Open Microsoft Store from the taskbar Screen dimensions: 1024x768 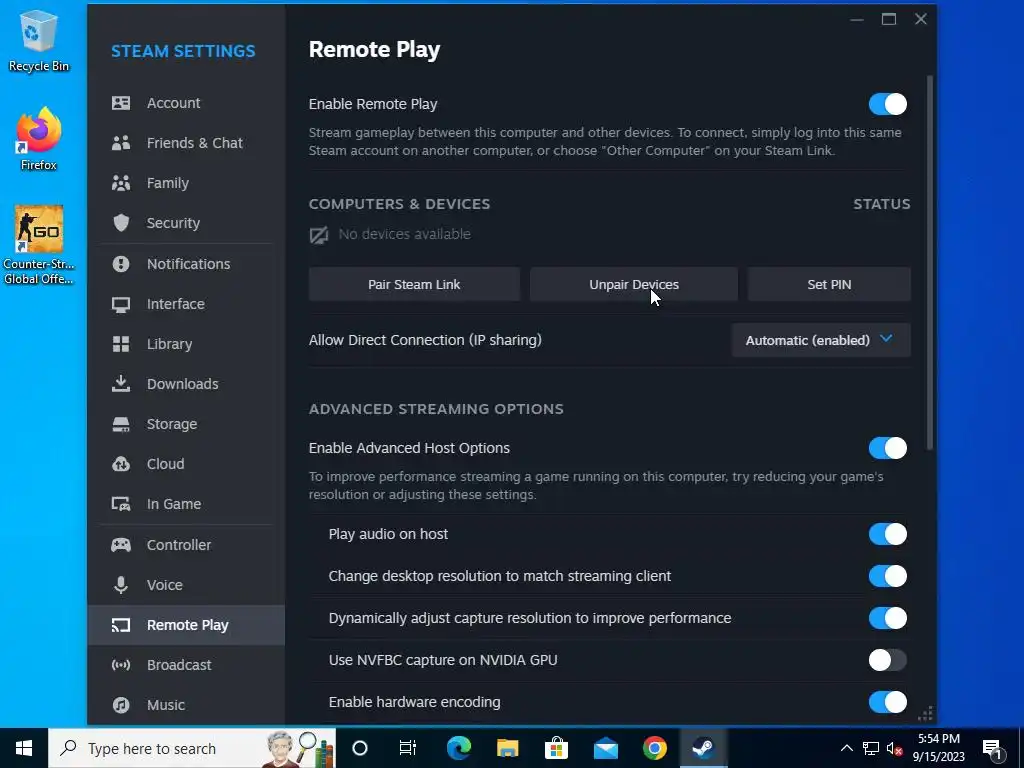(556, 748)
